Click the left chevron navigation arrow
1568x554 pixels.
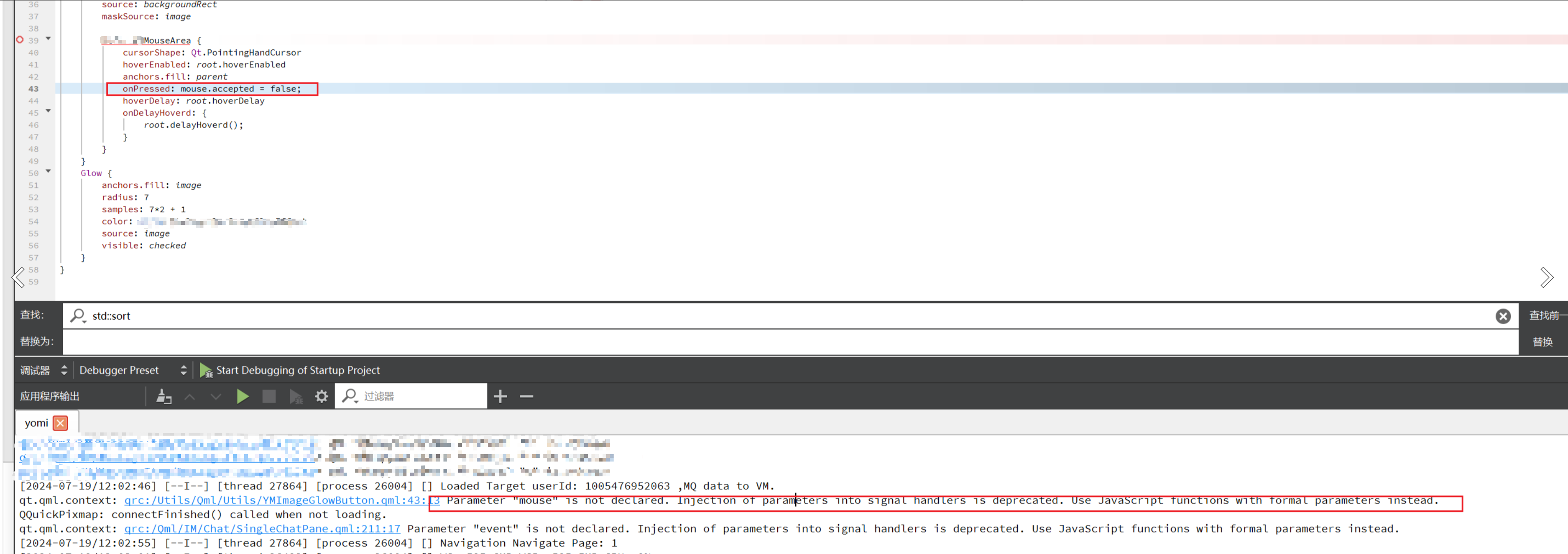[18, 277]
